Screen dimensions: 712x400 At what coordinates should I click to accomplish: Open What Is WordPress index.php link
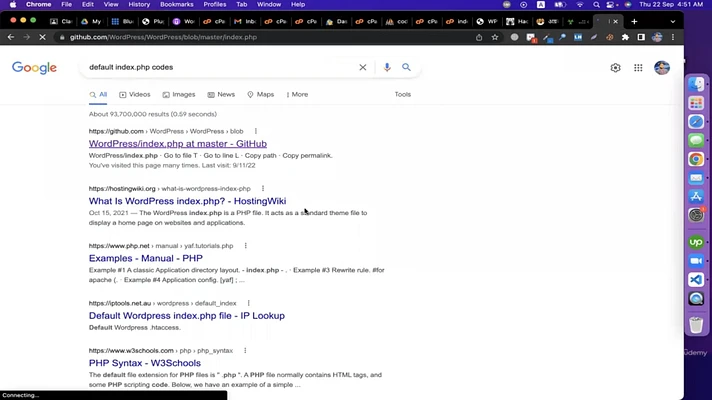(187, 201)
